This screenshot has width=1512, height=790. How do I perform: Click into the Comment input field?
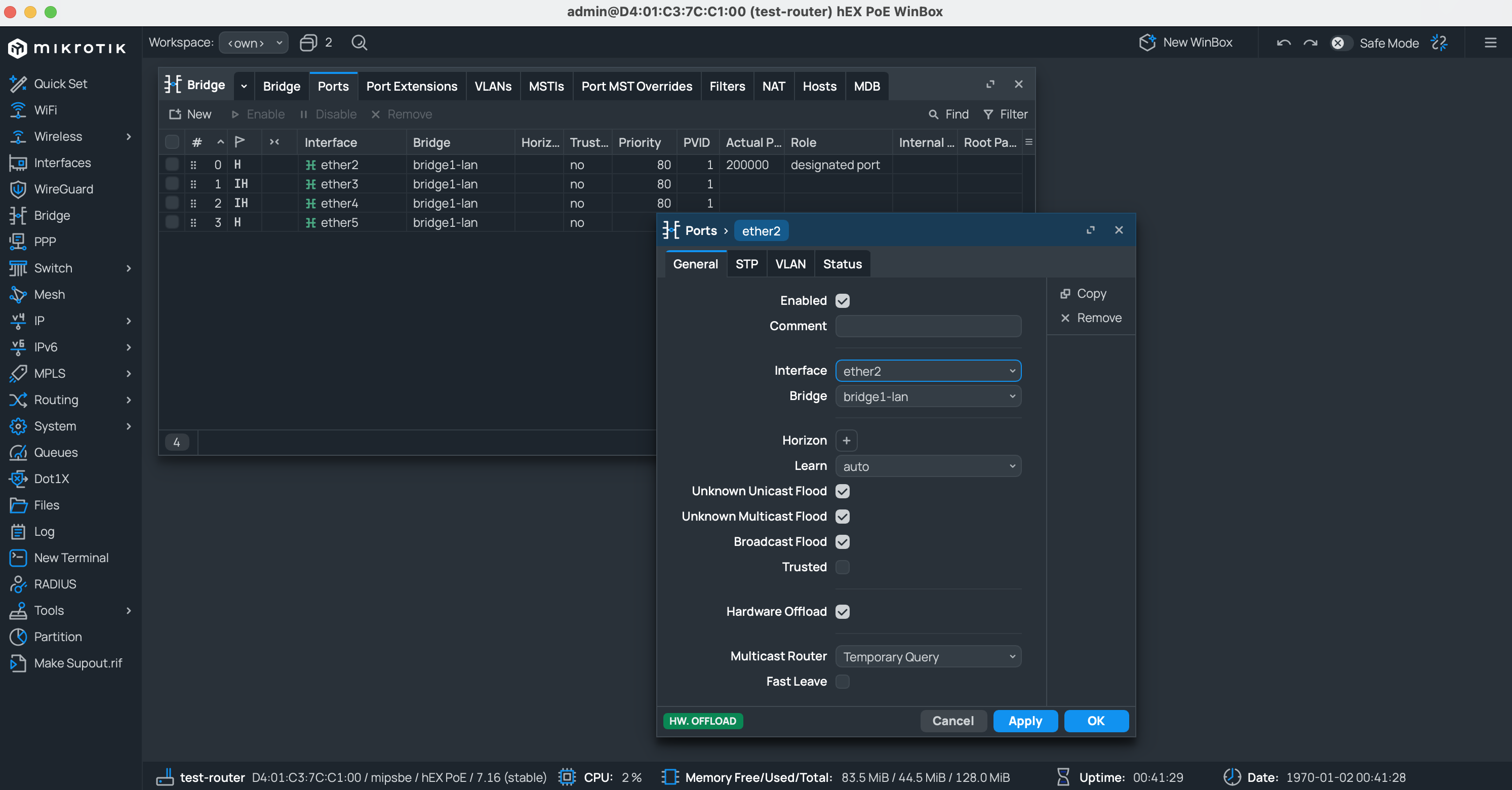tap(928, 326)
